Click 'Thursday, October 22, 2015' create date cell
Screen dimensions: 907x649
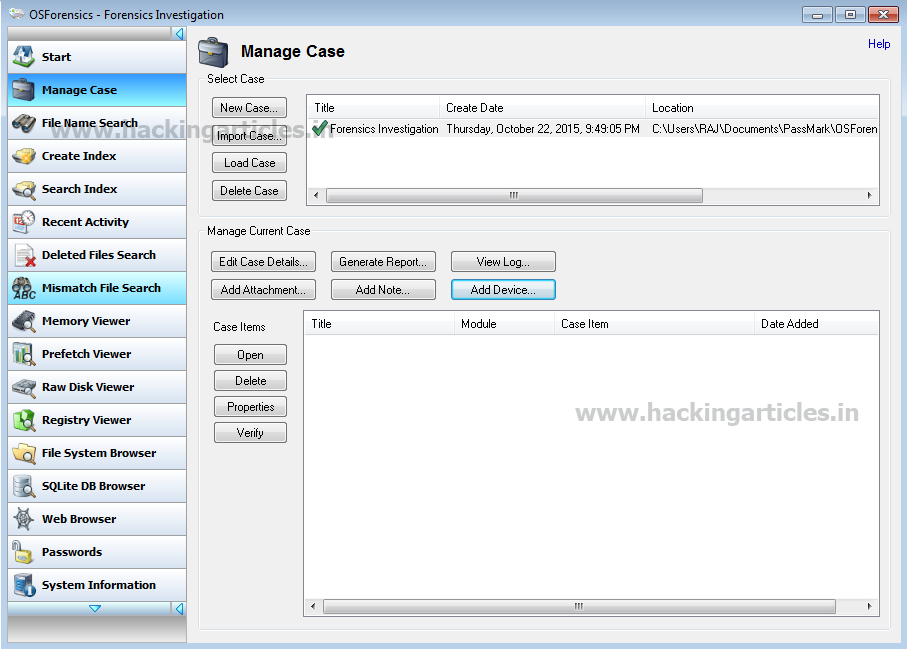[x=543, y=128]
